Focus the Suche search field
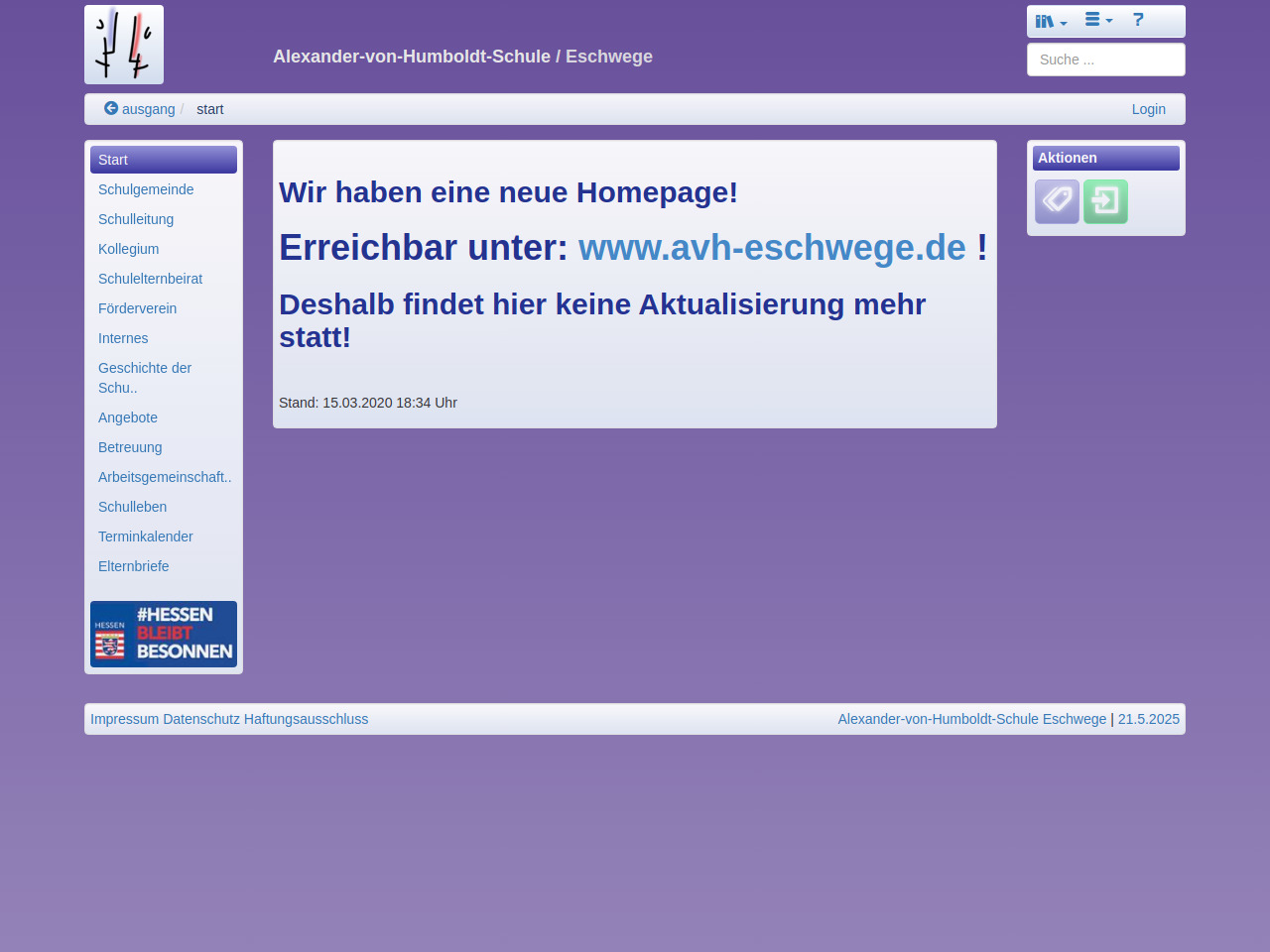The image size is (1270, 952). coord(1105,59)
